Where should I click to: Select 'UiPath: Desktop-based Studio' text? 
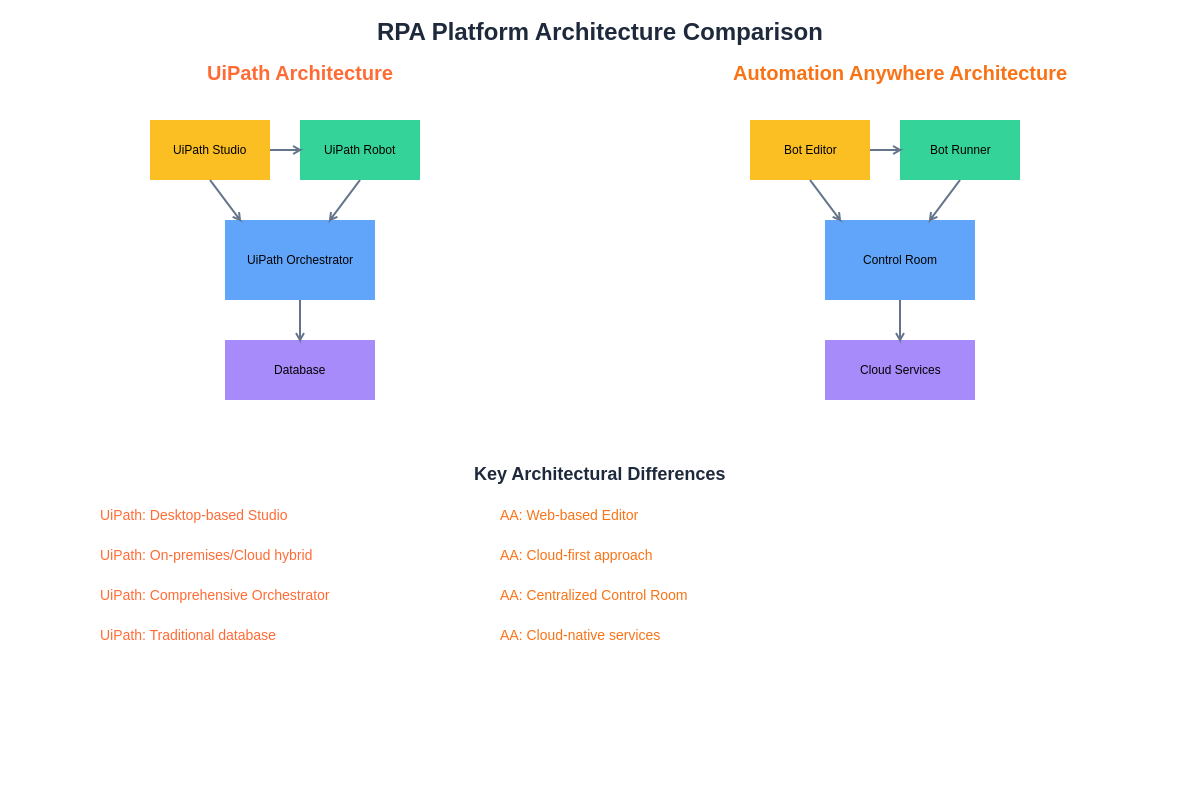tap(194, 515)
